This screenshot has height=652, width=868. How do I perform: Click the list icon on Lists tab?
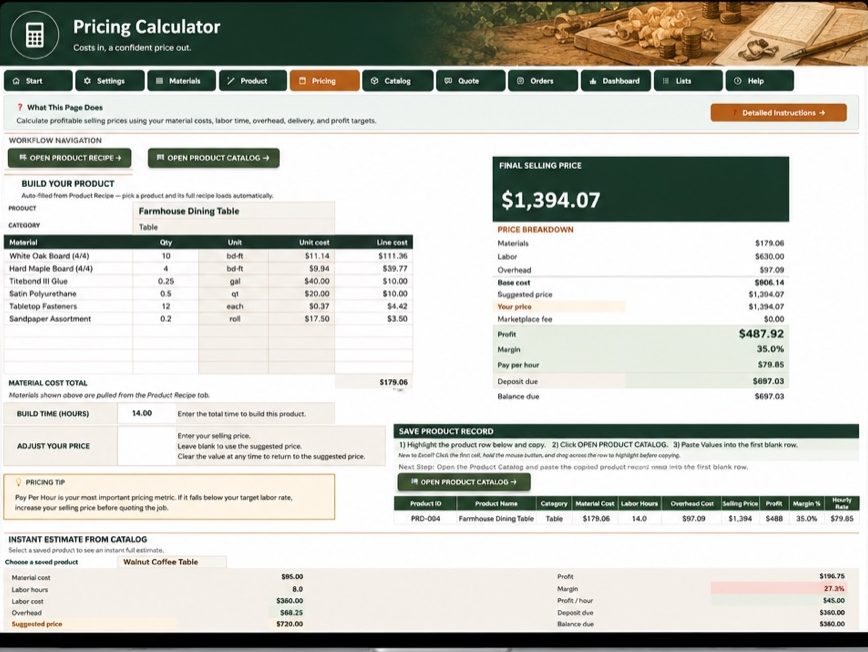(666, 81)
